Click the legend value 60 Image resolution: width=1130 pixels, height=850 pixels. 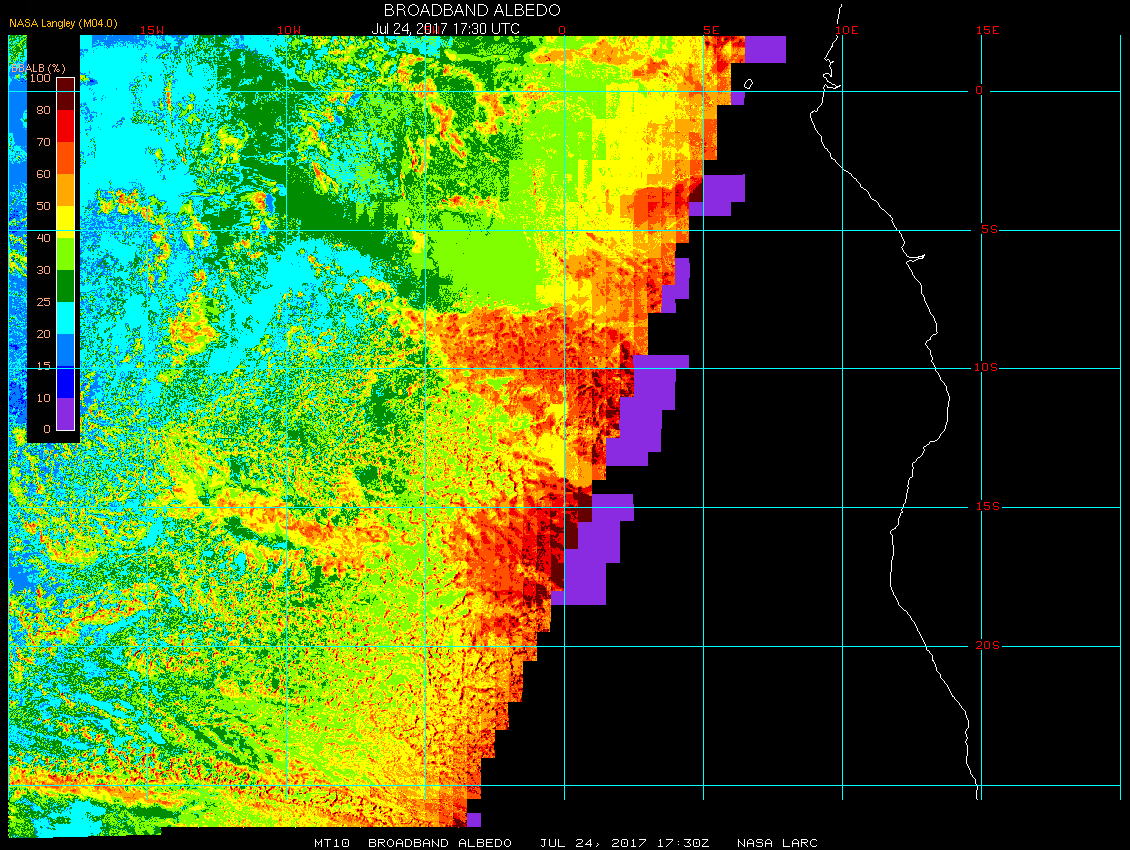coord(43,174)
